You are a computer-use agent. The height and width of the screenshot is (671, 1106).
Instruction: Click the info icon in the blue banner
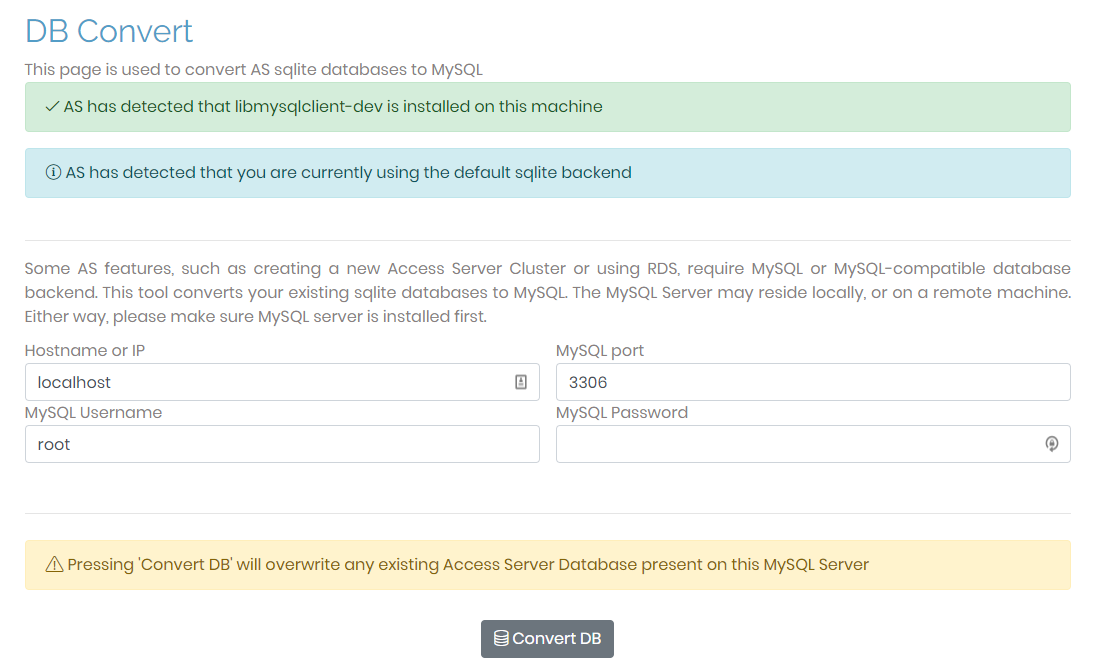[52, 172]
